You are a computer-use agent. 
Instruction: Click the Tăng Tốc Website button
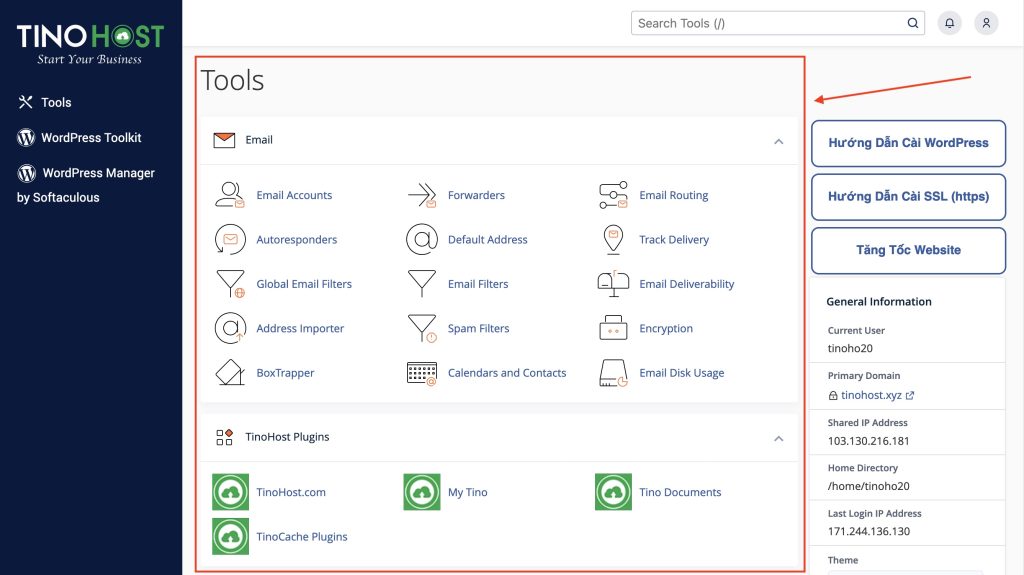coord(908,250)
